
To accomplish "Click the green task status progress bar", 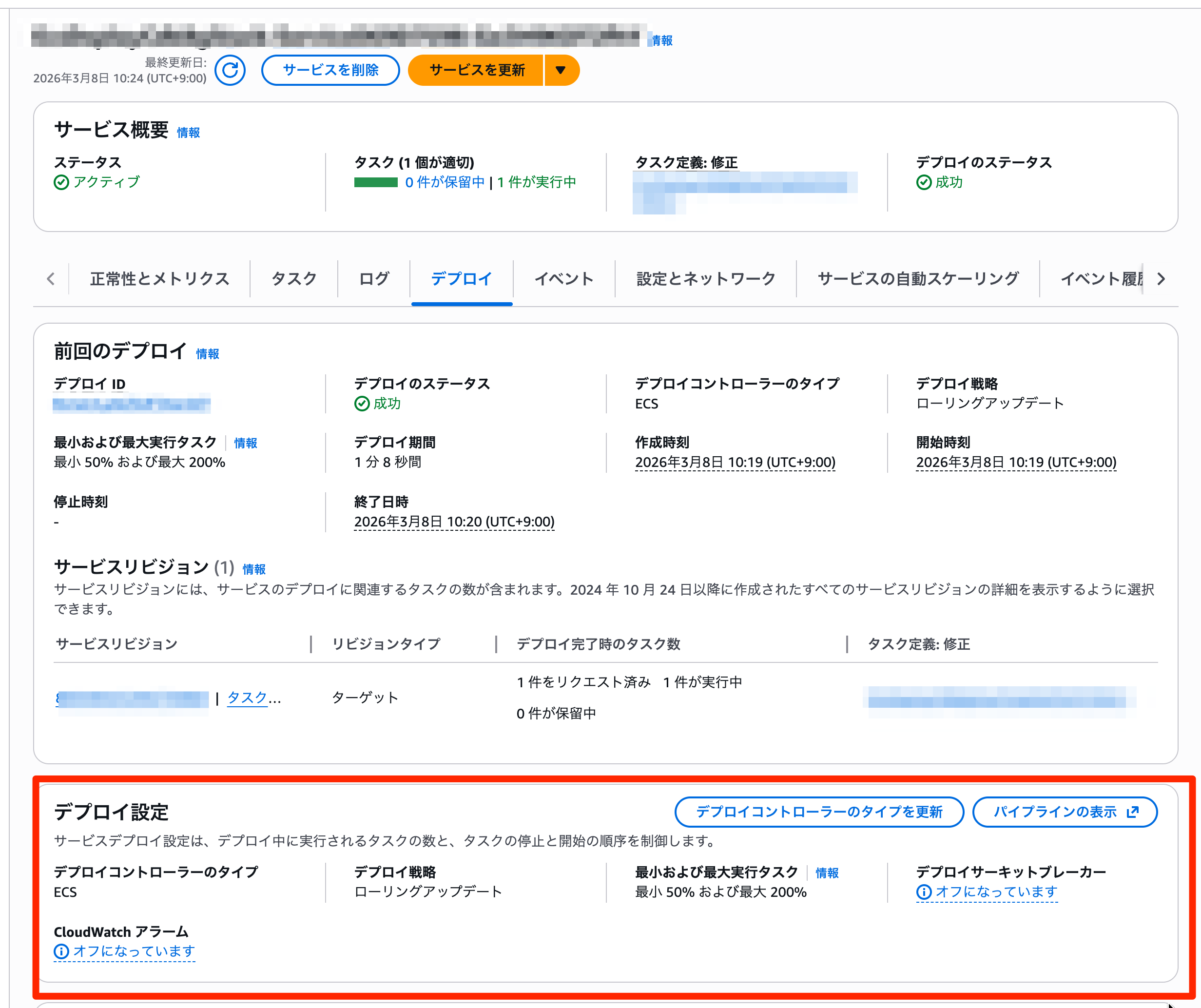I will [375, 182].
